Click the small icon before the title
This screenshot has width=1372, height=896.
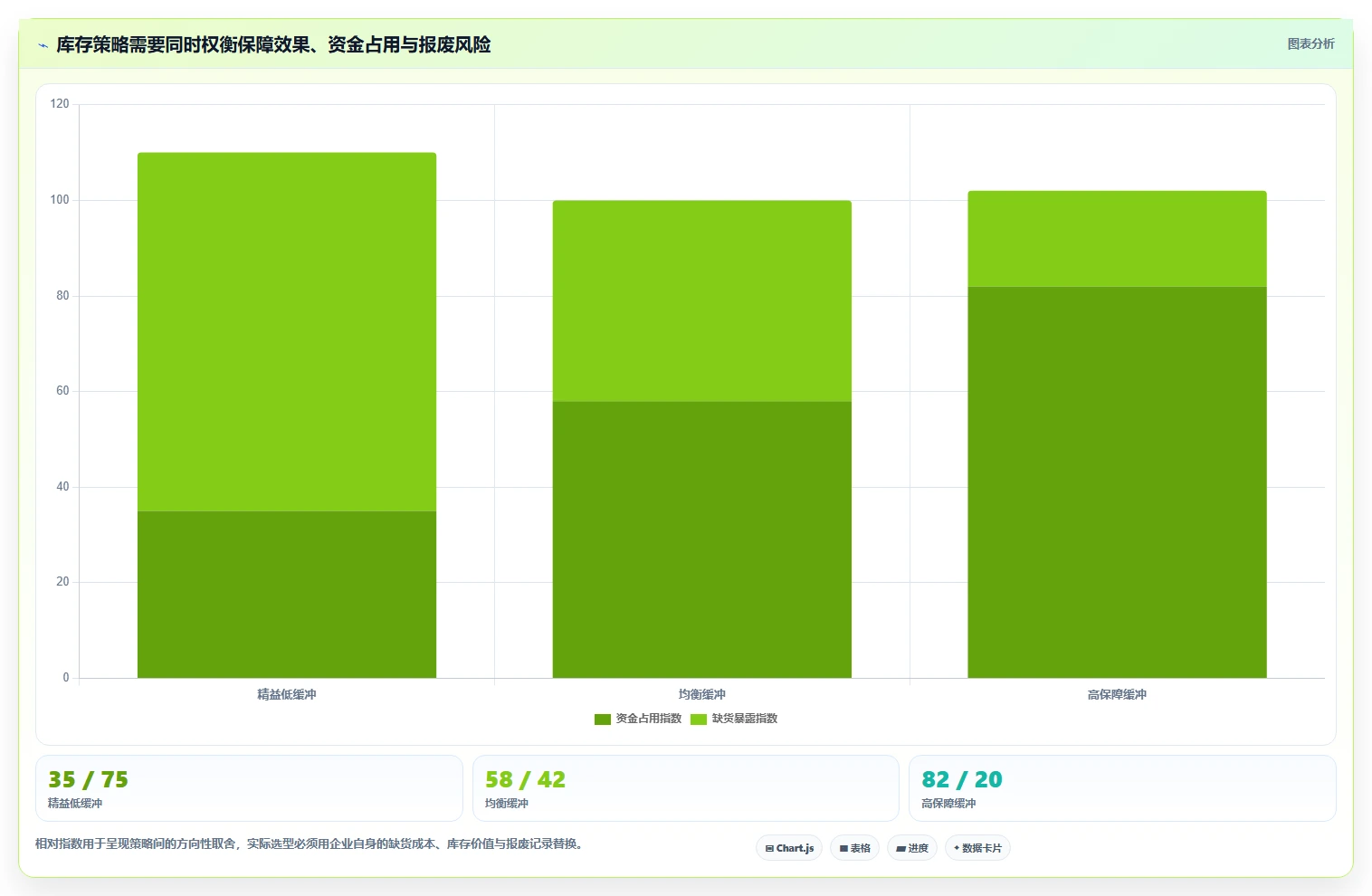43,45
